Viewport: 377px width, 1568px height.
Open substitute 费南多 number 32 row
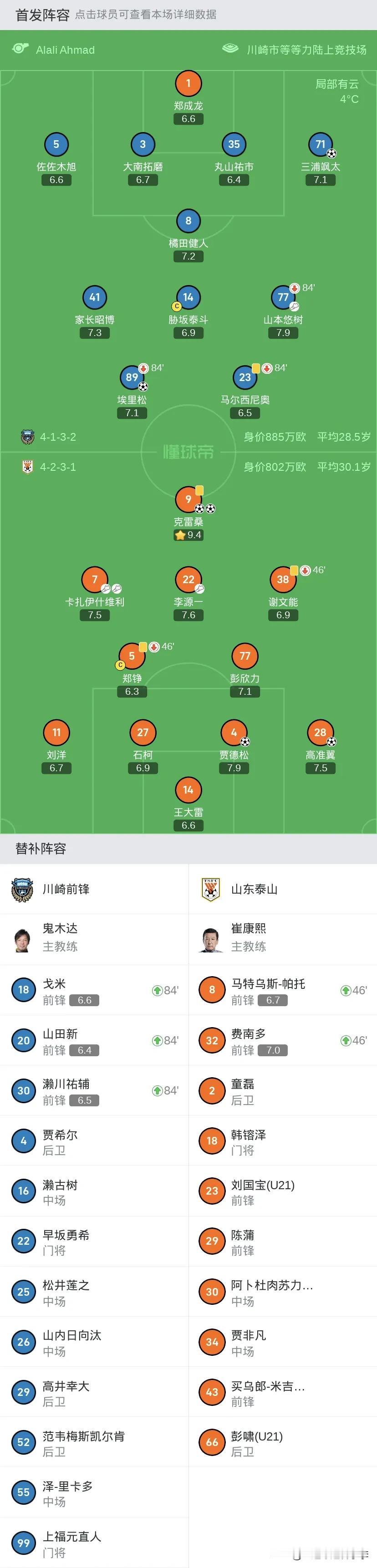click(283, 1040)
